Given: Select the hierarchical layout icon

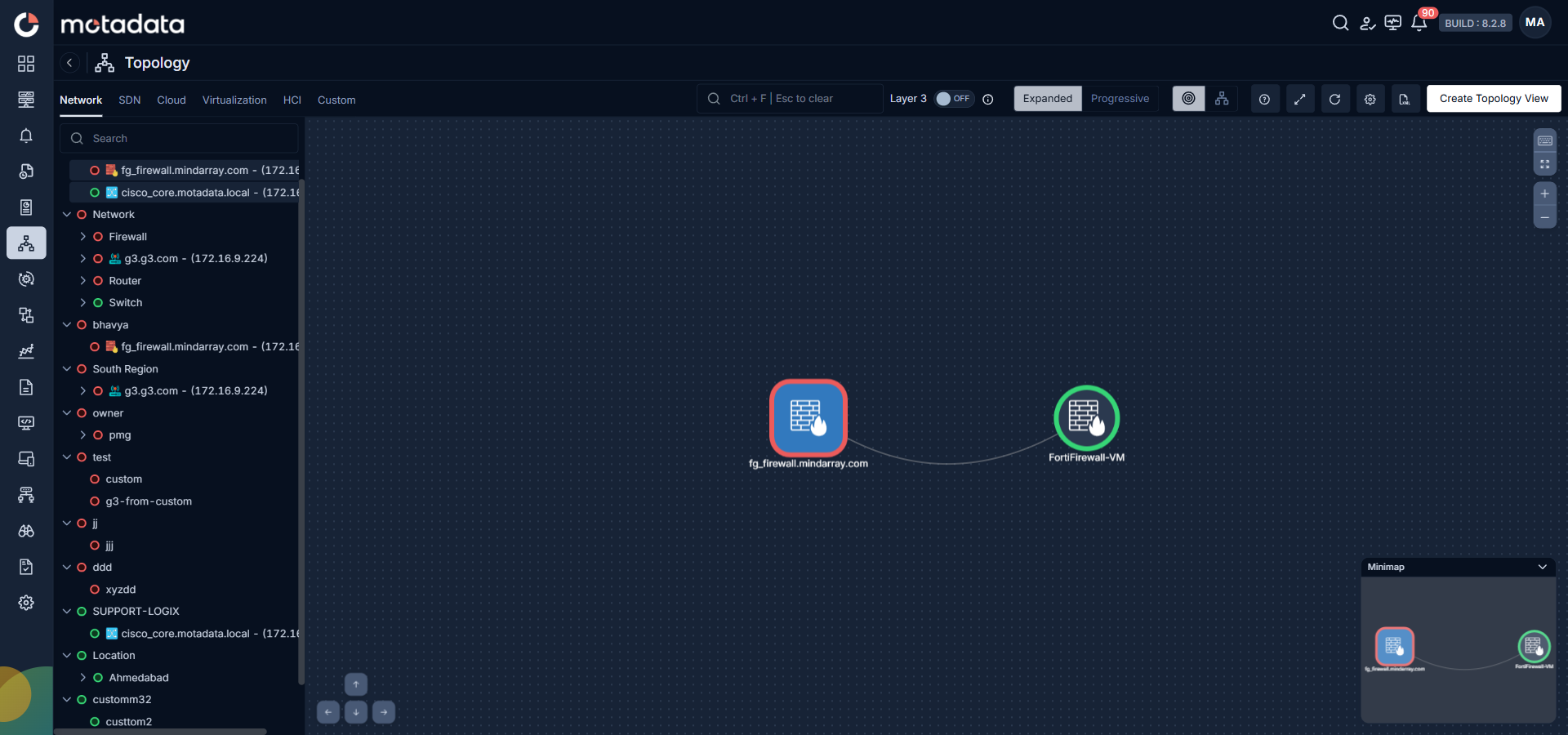Looking at the screenshot, I should [1222, 99].
